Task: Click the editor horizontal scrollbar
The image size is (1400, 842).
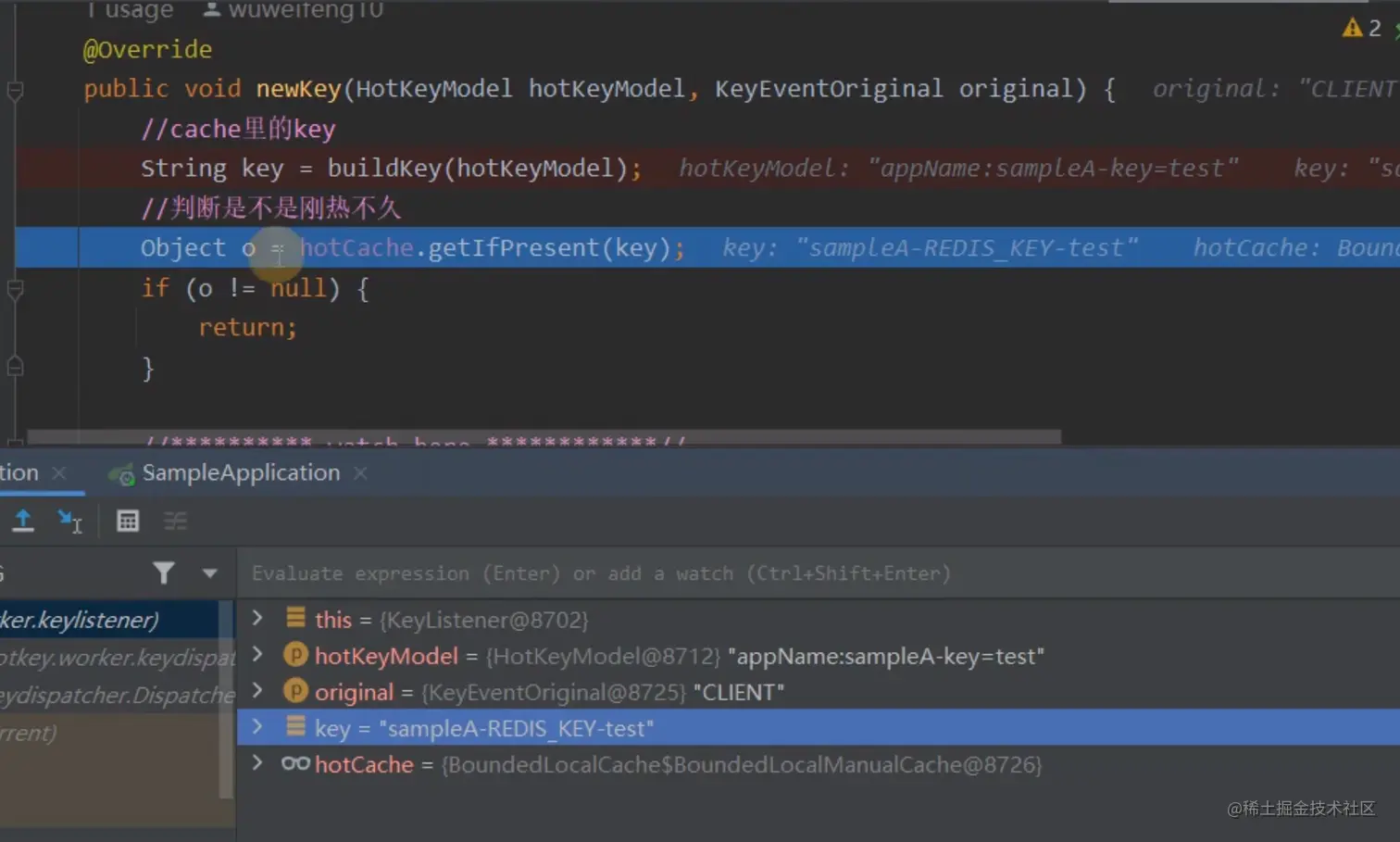Action: [544, 436]
